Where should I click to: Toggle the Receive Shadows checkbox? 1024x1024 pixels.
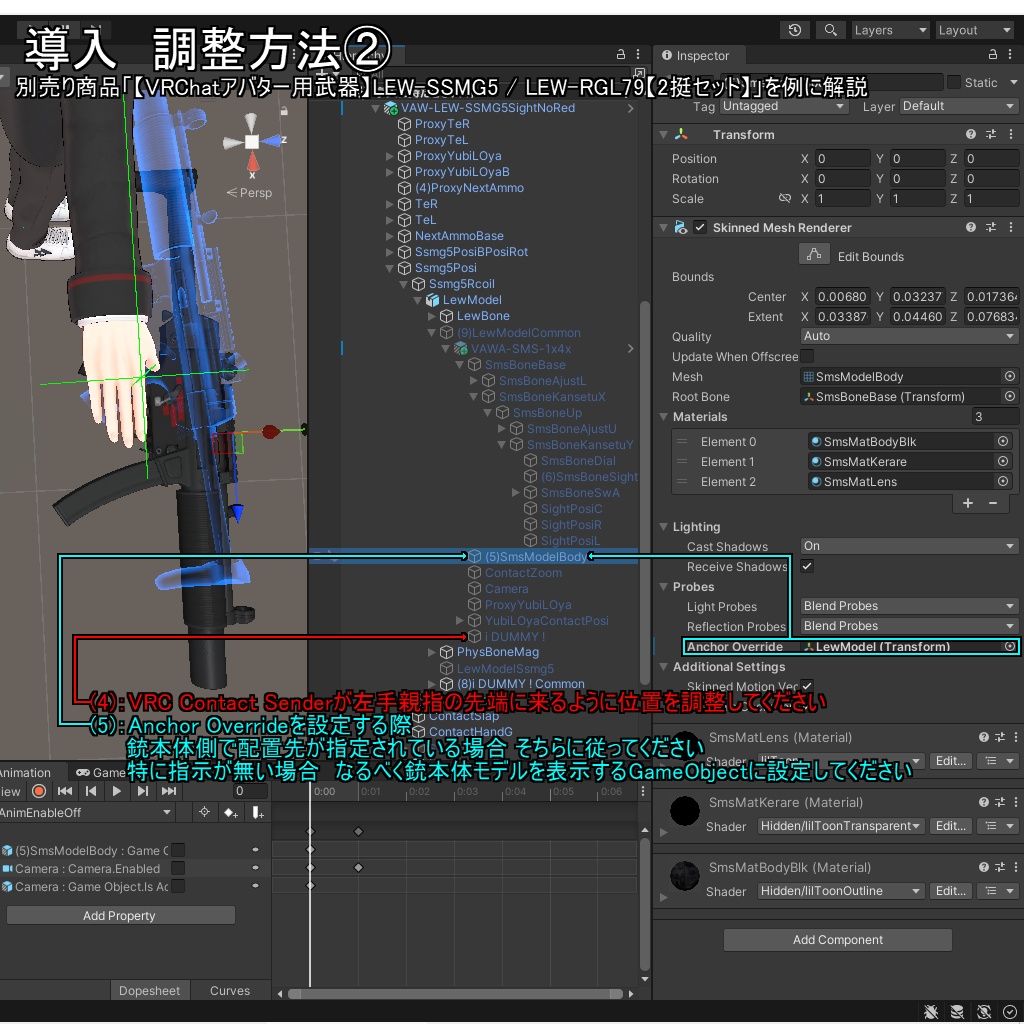click(x=807, y=566)
